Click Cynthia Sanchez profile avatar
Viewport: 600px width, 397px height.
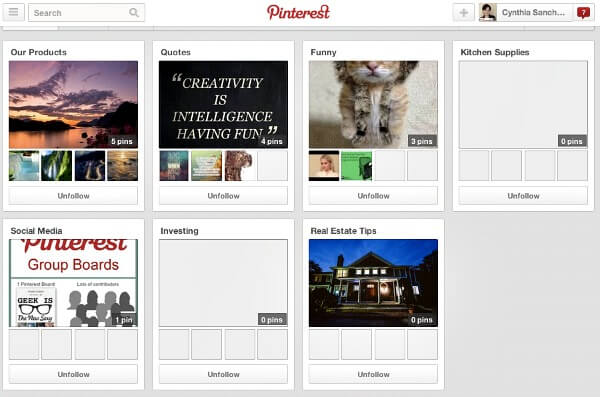tap(488, 13)
